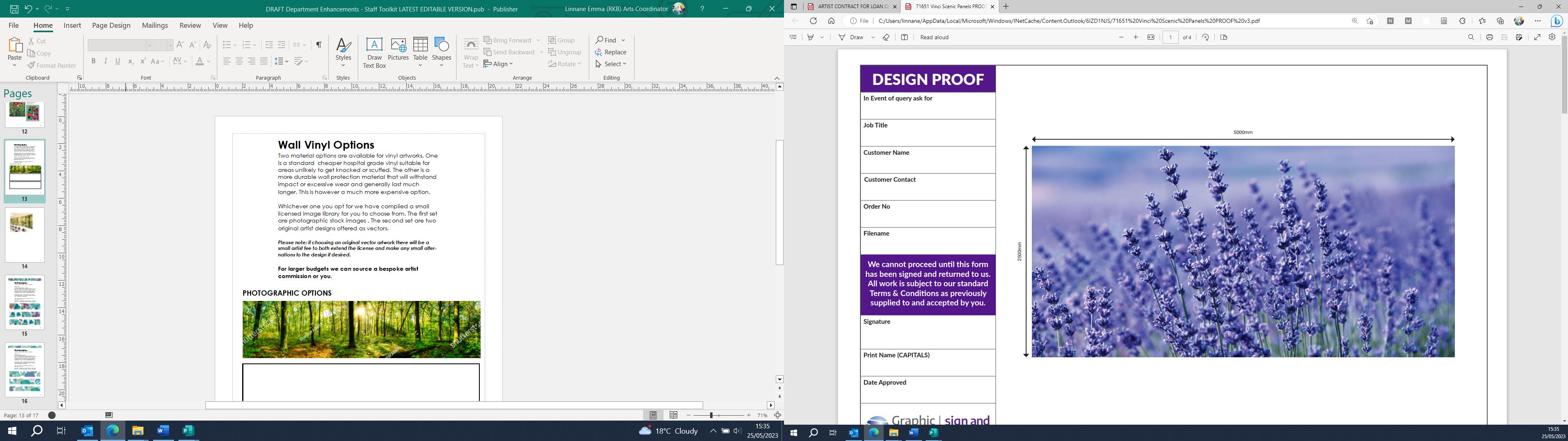
Task: Toggle Bold formatting in Publisher
Action: 93,62
